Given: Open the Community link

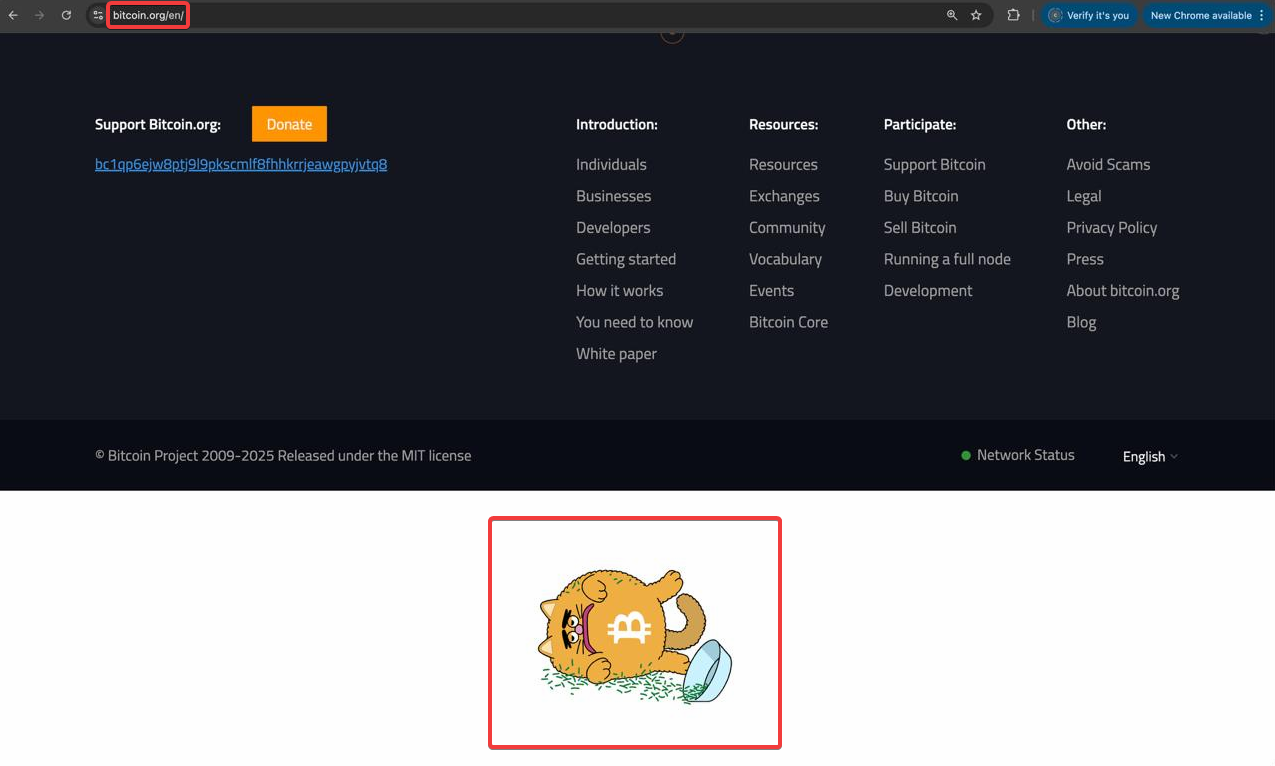Looking at the screenshot, I should [787, 227].
